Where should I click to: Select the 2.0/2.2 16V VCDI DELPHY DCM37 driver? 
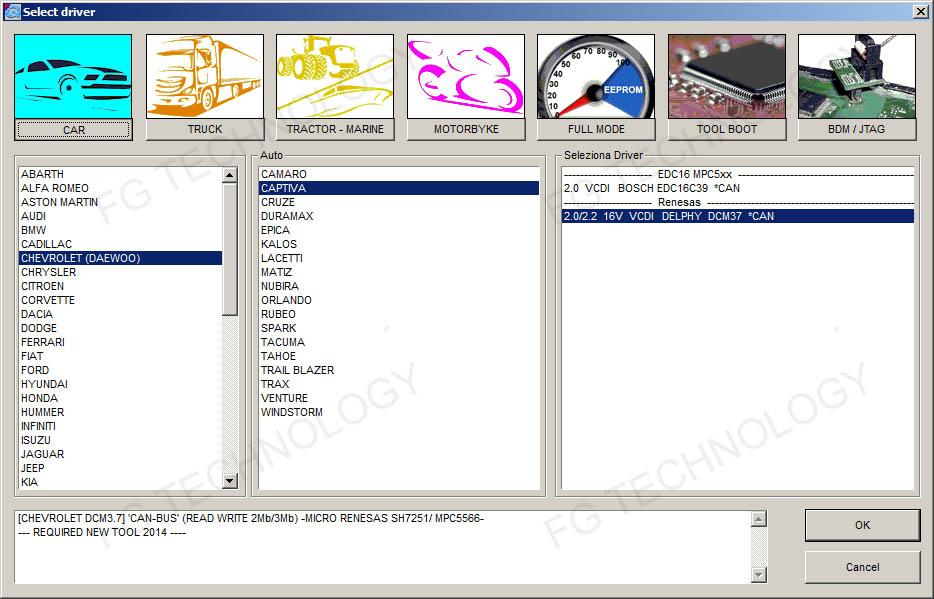[x=737, y=216]
